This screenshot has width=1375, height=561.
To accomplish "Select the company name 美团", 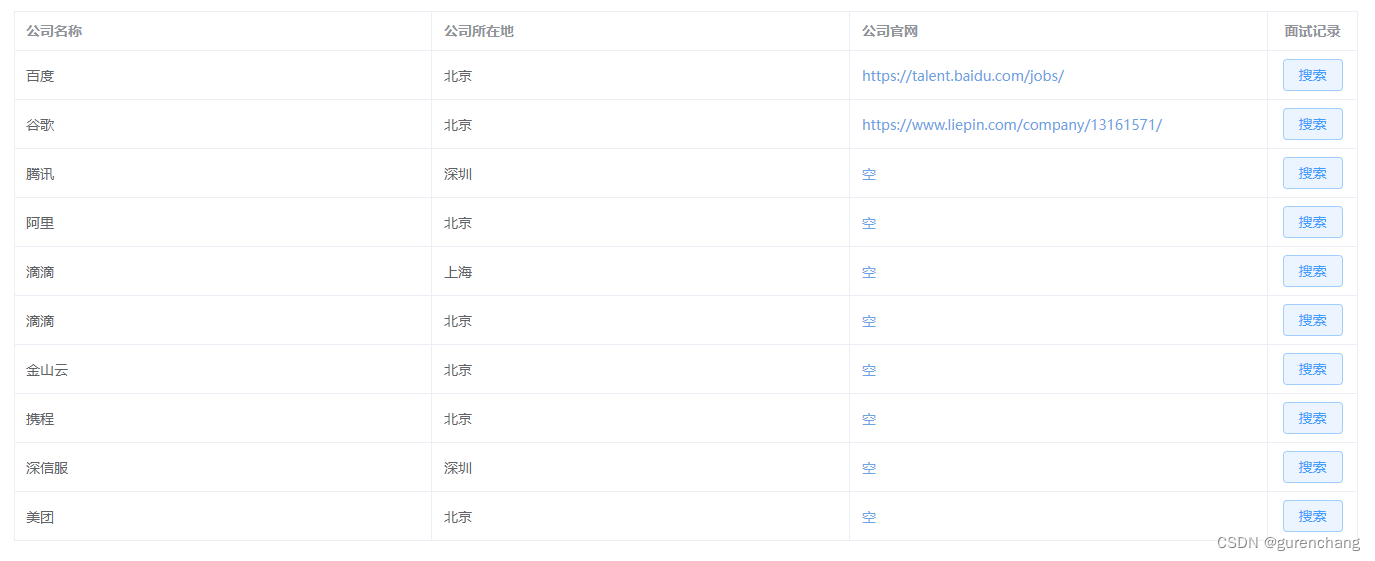I will (x=40, y=517).
